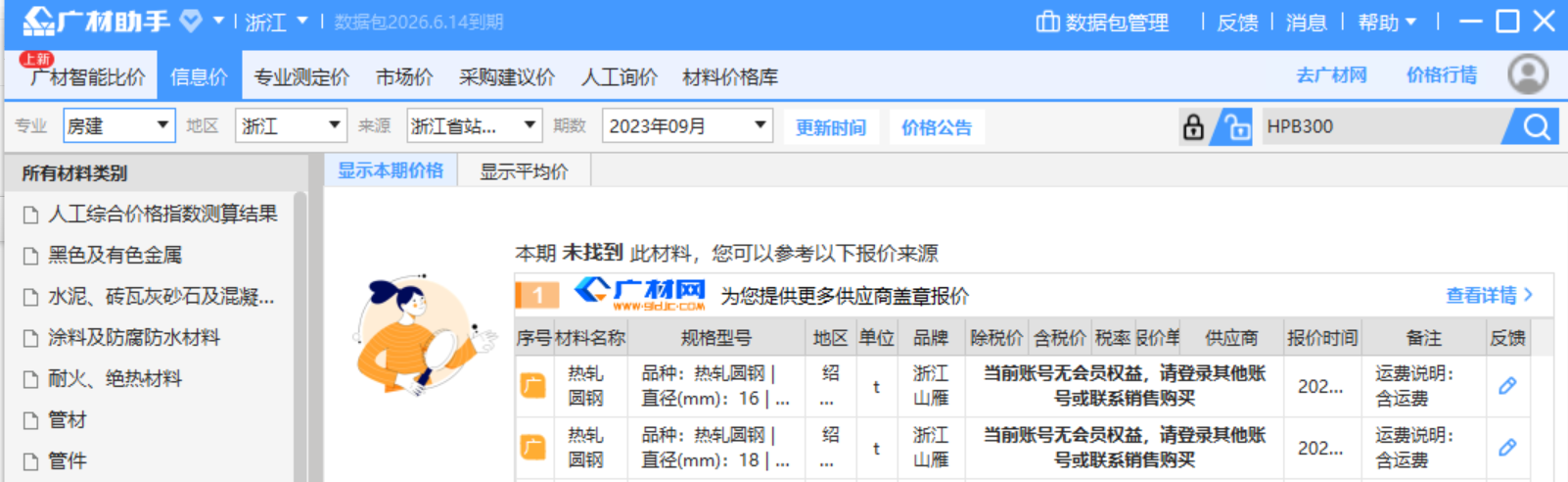Click the 除税价 column header
The height and width of the screenshot is (482, 1568).
pyautogui.click(x=996, y=338)
